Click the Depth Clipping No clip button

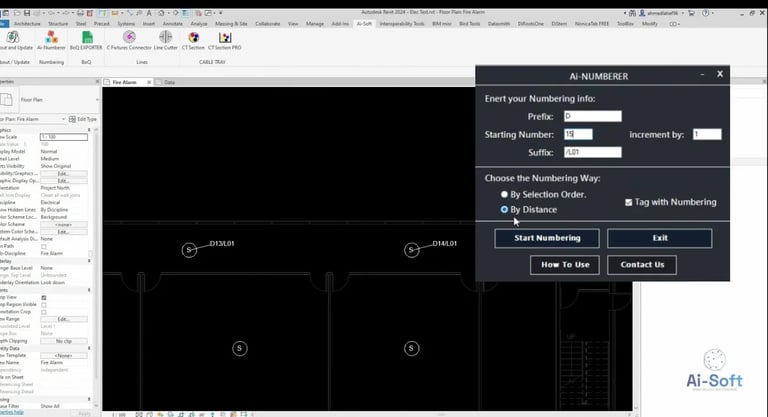pyautogui.click(x=64, y=341)
